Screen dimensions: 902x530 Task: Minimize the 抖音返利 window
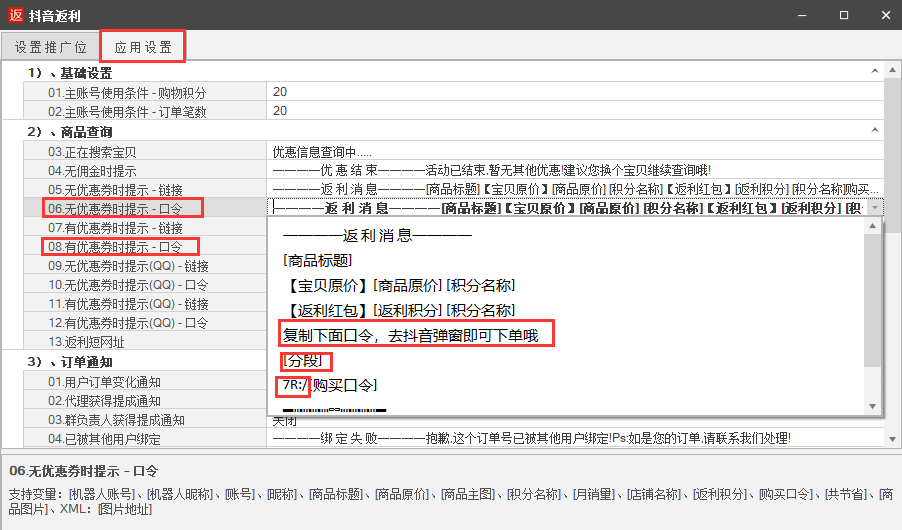[x=802, y=15]
